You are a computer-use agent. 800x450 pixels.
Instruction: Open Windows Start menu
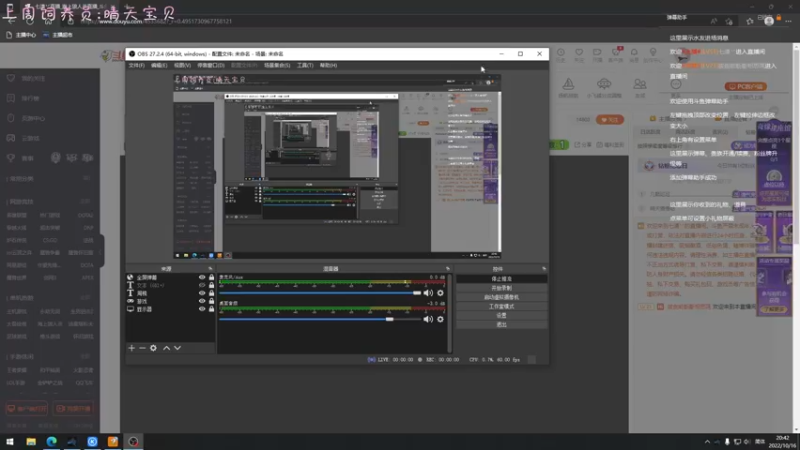tap(10, 442)
